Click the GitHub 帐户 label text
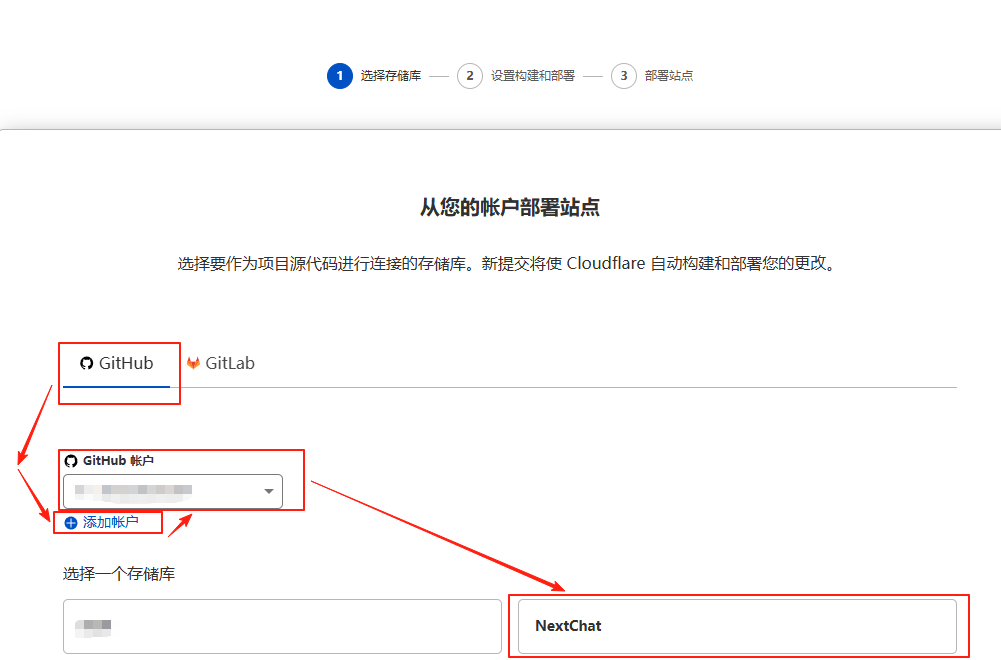This screenshot has height=660, width=1001. tap(118, 461)
